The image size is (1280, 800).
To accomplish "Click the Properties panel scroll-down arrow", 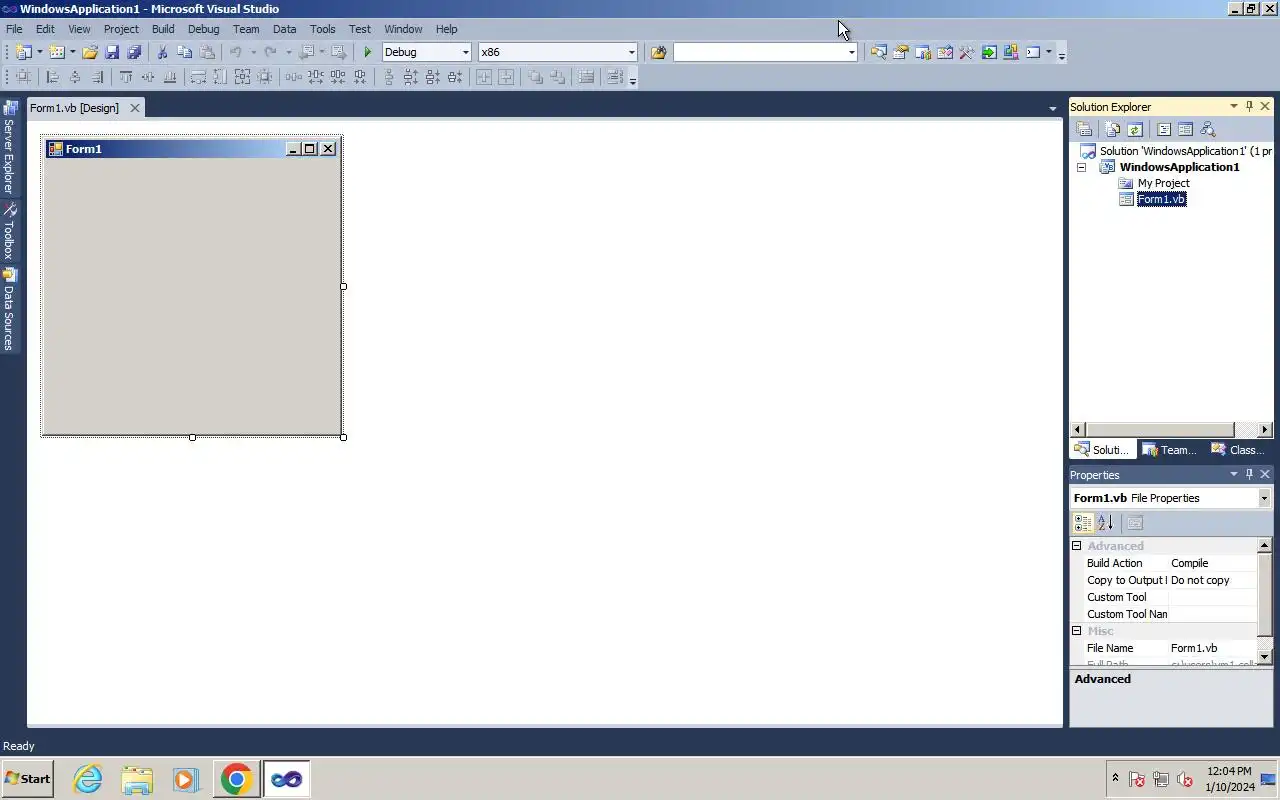I will point(1264,657).
